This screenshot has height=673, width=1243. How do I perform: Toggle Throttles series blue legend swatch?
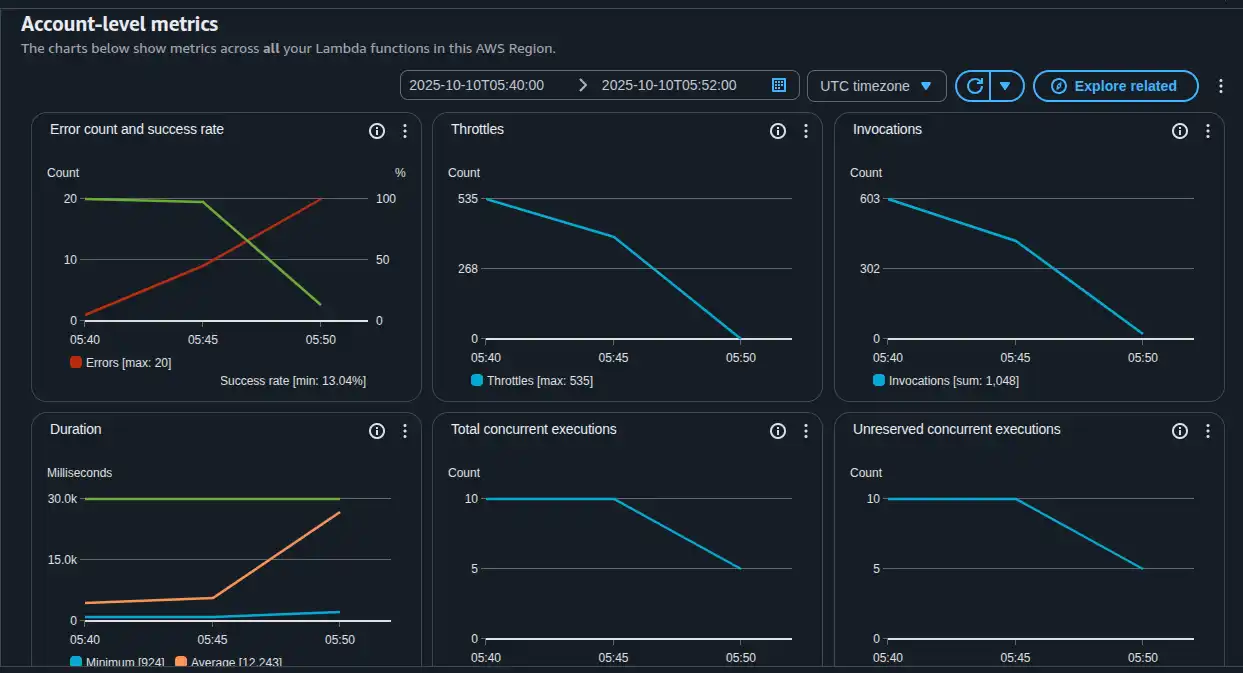pos(477,381)
